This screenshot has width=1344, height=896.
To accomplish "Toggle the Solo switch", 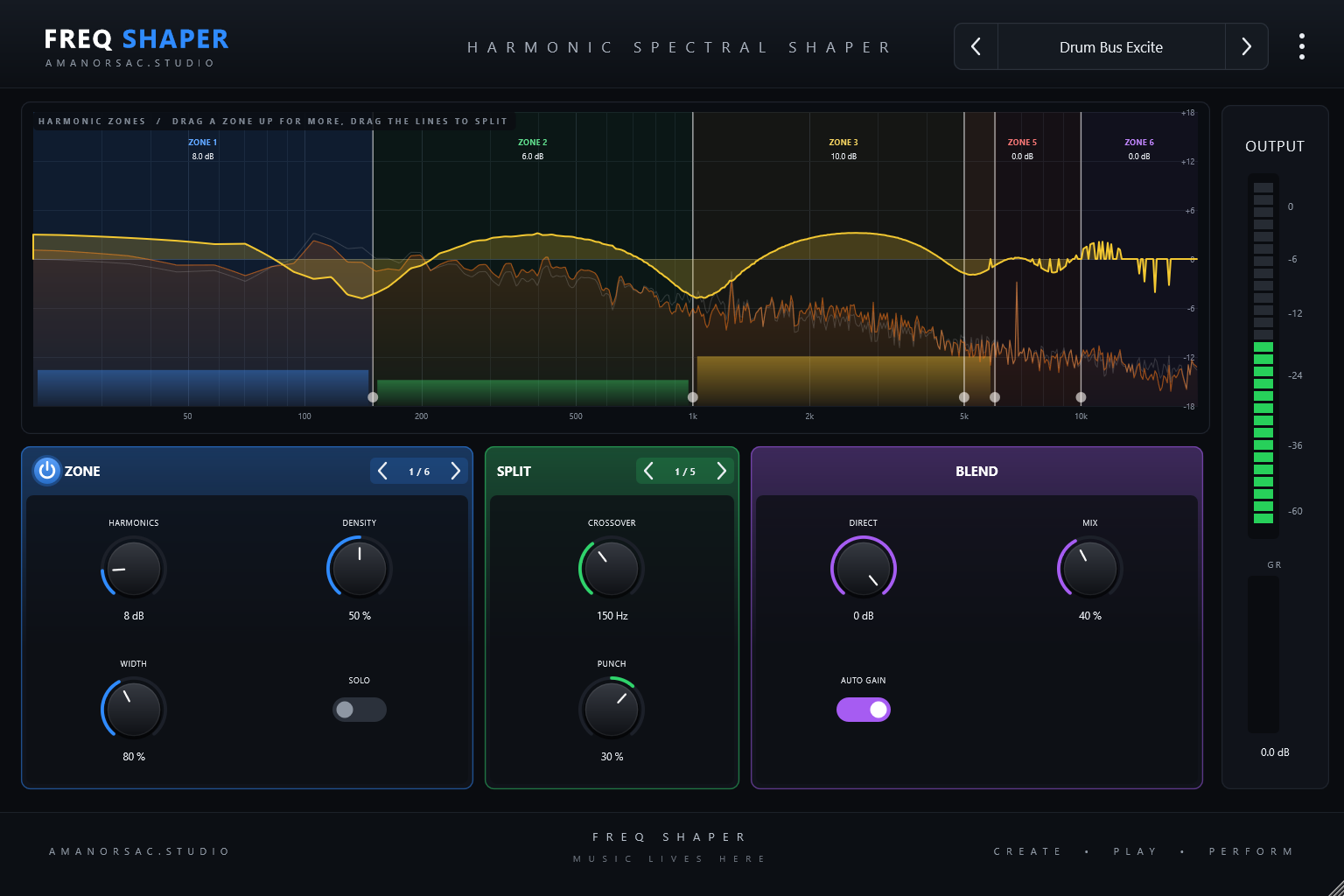I will click(359, 710).
